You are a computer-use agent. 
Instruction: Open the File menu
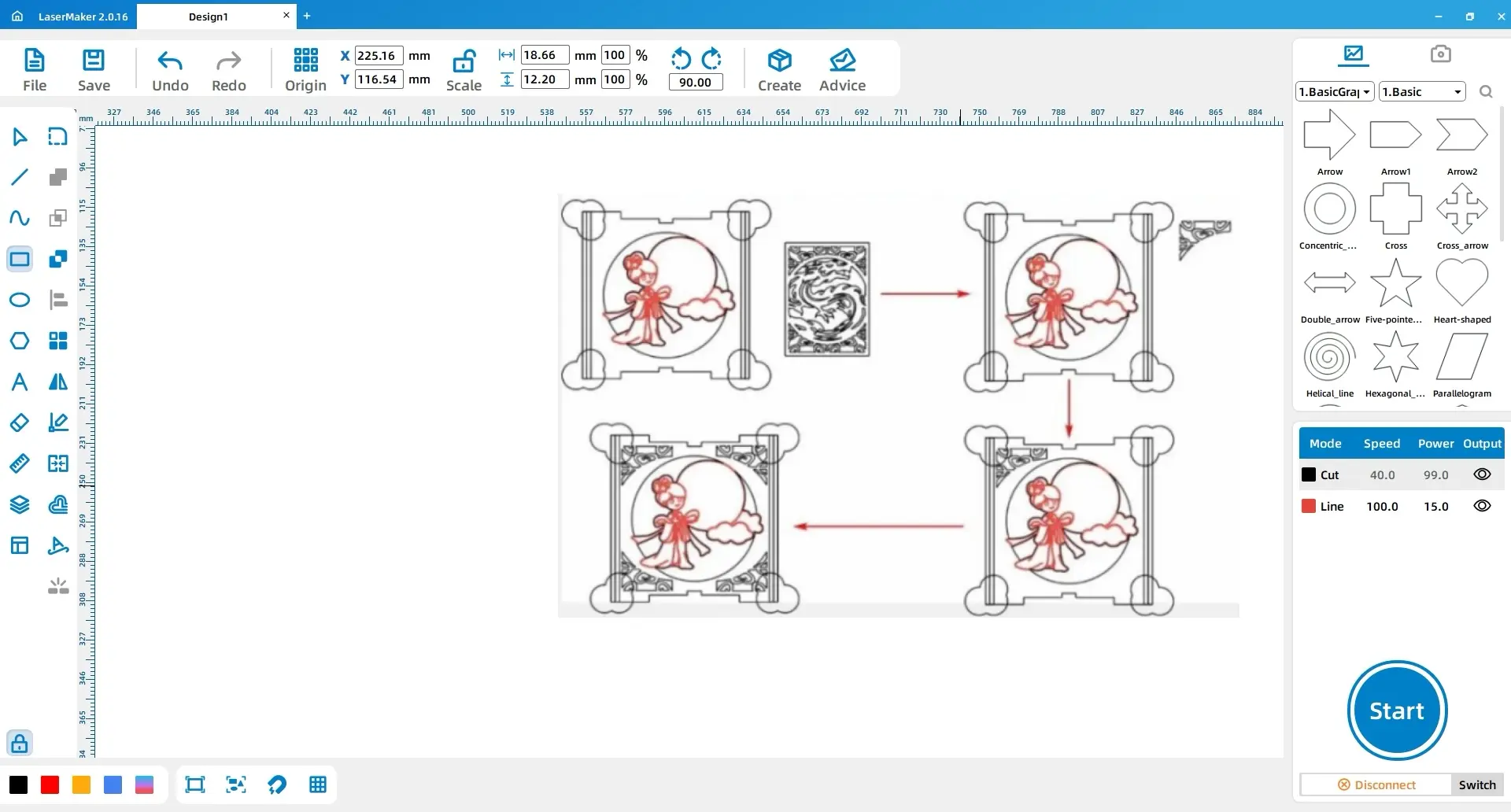click(x=35, y=69)
